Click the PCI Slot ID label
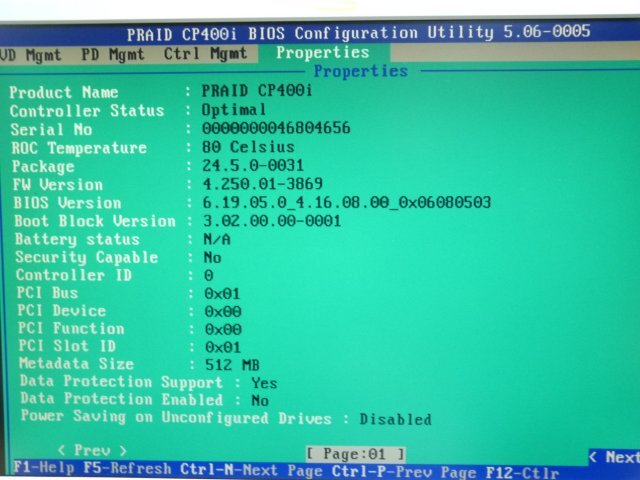Image resolution: width=640 pixels, height=480 pixels. tap(67, 346)
